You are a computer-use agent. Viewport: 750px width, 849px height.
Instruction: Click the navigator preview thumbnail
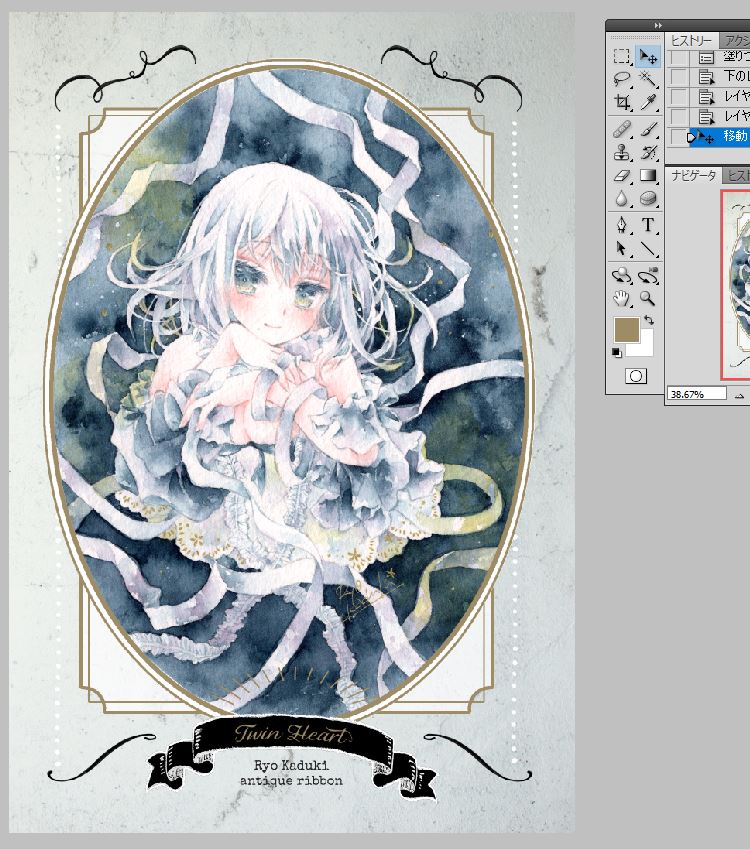(x=736, y=284)
